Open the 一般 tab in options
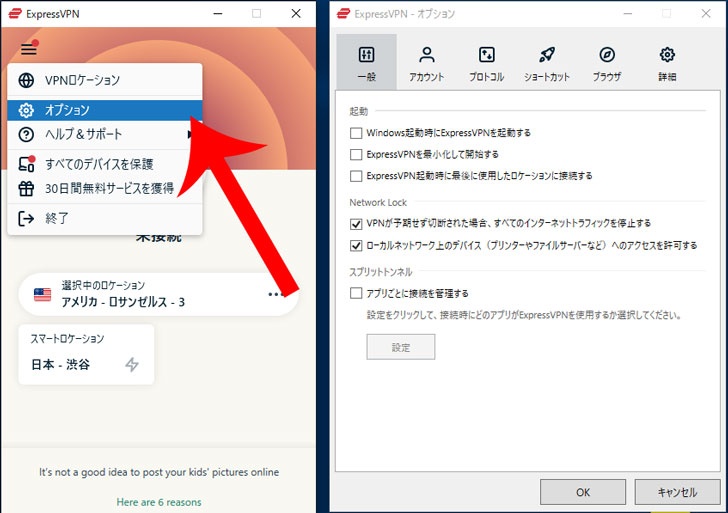This screenshot has height=513, width=728. [x=367, y=62]
